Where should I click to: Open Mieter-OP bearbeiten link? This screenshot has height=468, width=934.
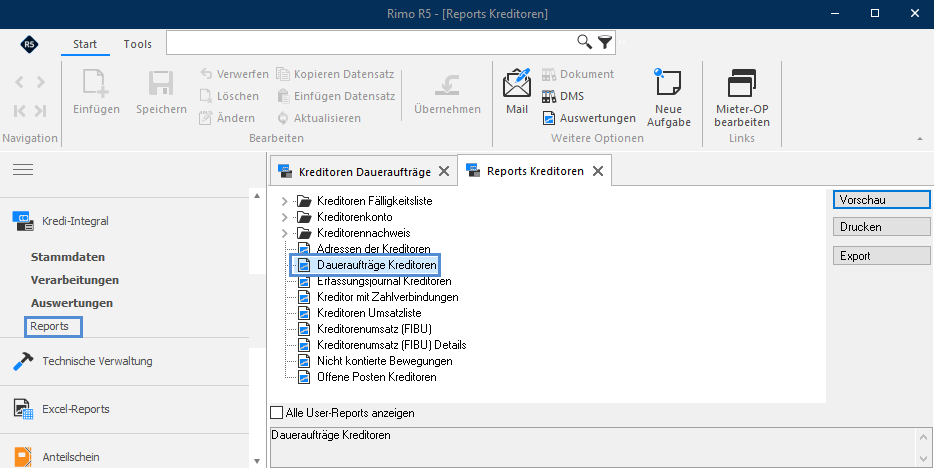coord(742,98)
